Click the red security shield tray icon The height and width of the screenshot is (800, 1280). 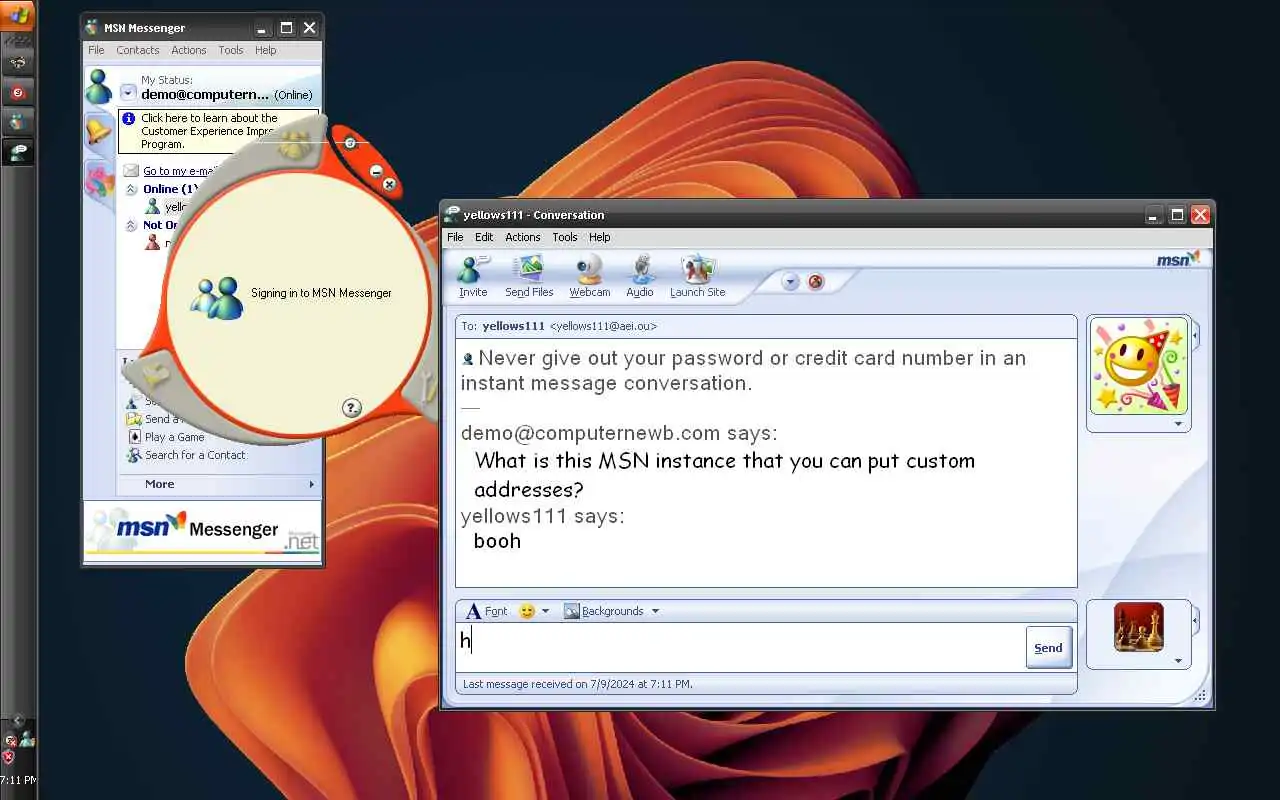9,757
